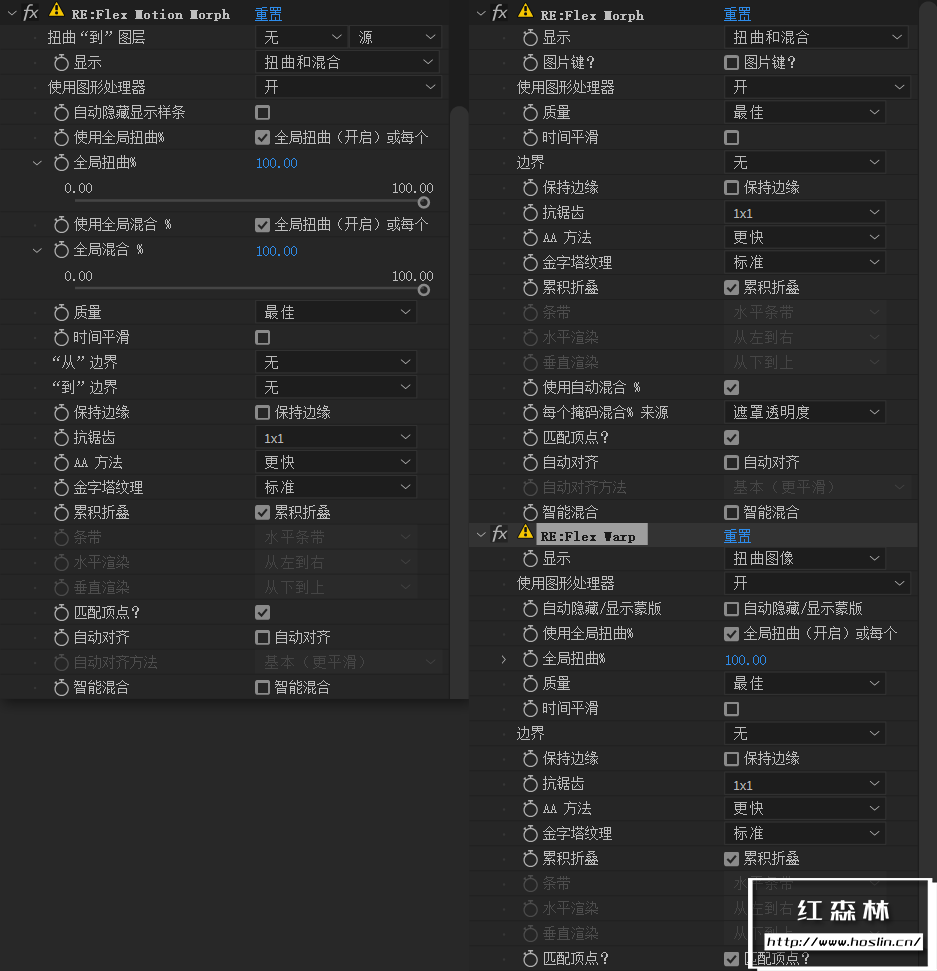The image size is (937, 971).
Task: Collapse the RE:Flex Morph effect group
Action: click(481, 13)
